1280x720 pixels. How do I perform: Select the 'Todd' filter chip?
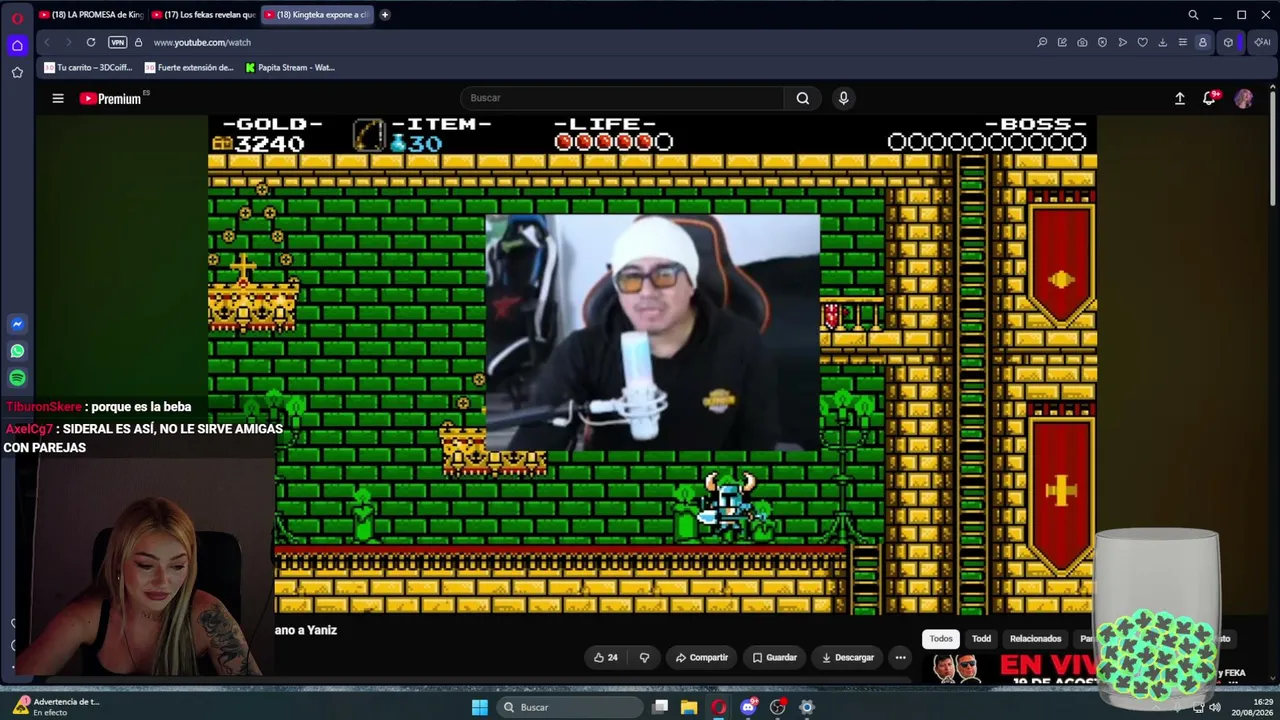[981, 638]
